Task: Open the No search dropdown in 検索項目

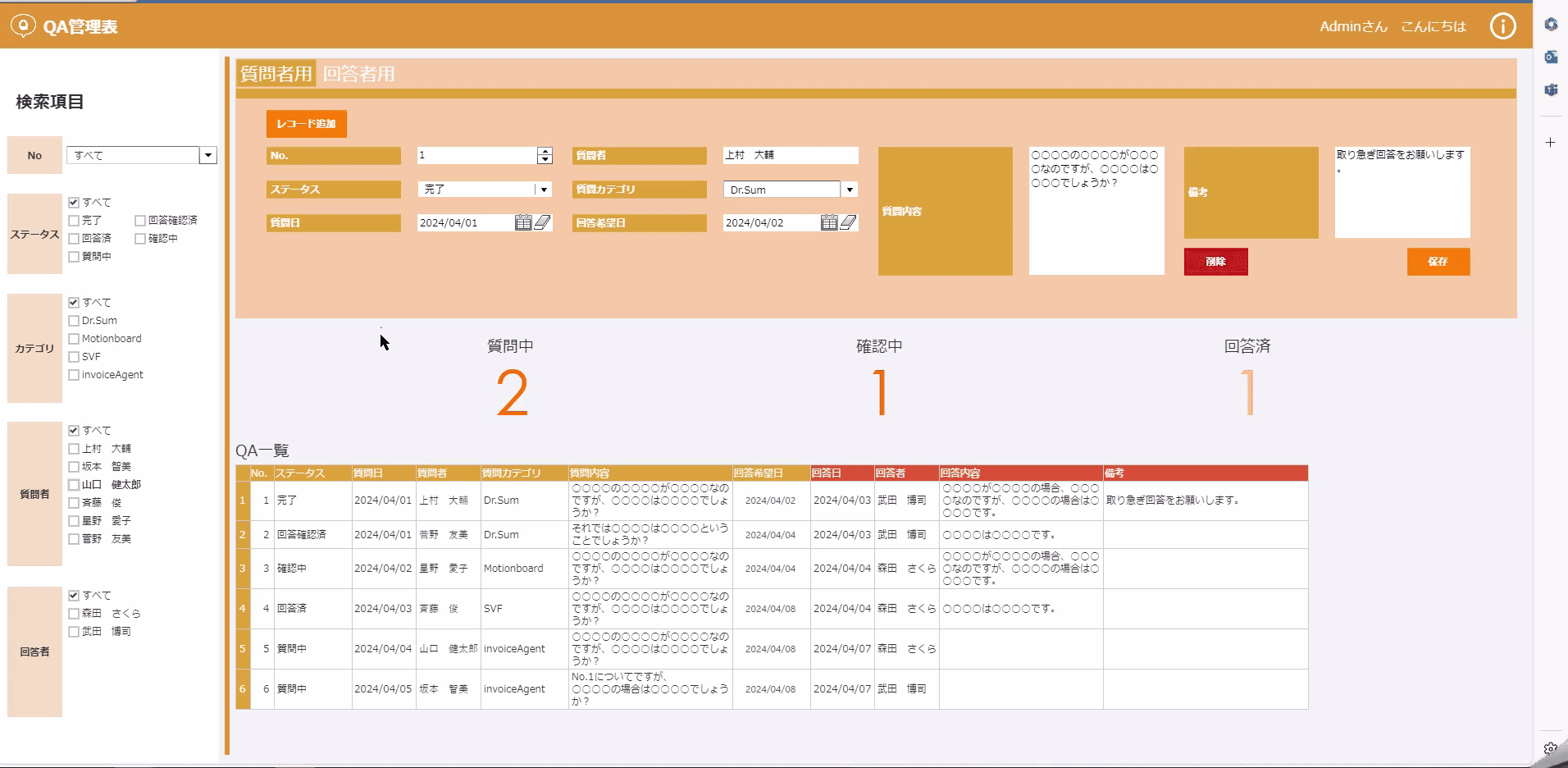Action: point(207,155)
